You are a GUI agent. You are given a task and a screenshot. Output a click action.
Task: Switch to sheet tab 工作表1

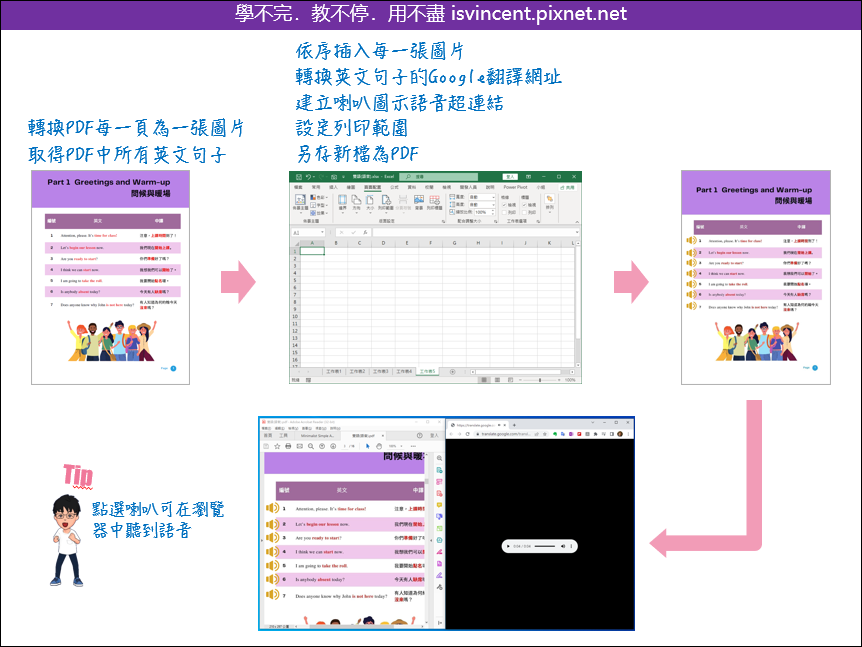pos(334,372)
